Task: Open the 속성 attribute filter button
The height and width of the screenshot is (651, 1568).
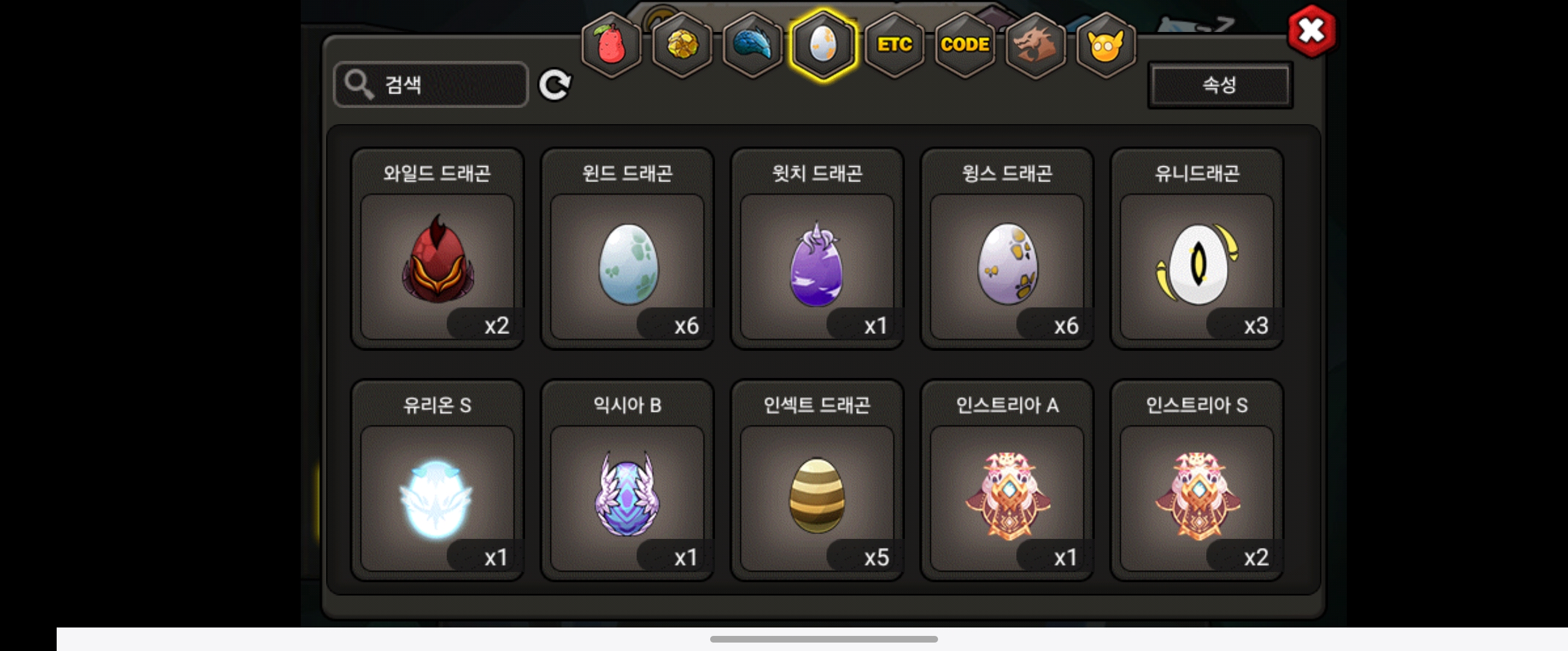Action: (1220, 84)
